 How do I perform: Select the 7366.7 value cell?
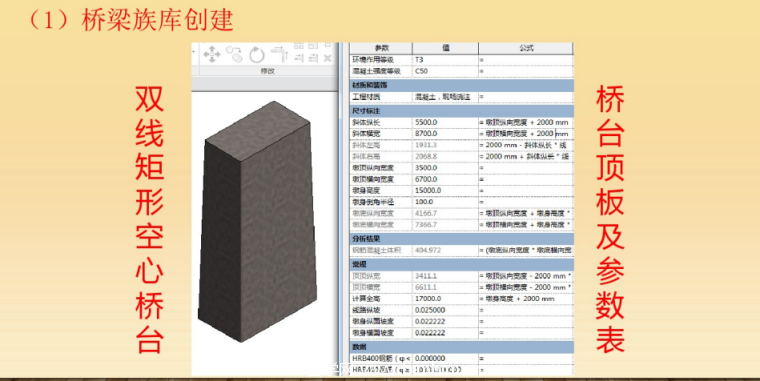(x=445, y=225)
